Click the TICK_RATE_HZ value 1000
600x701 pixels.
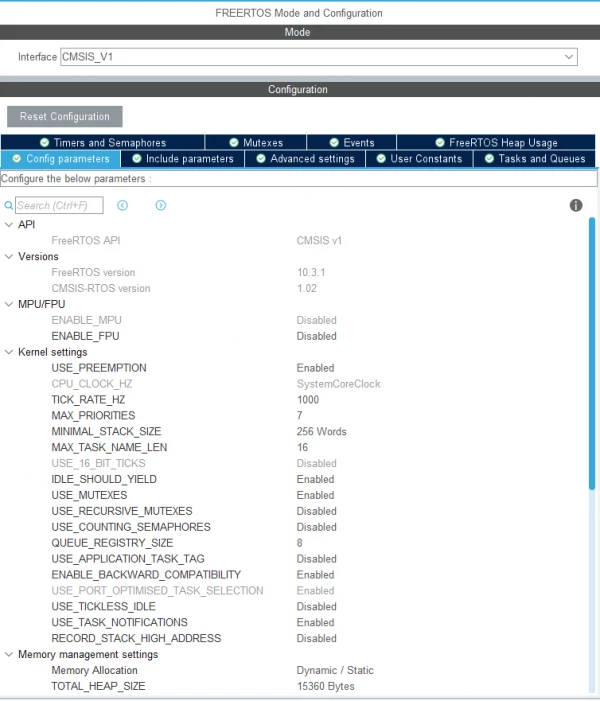click(308, 400)
